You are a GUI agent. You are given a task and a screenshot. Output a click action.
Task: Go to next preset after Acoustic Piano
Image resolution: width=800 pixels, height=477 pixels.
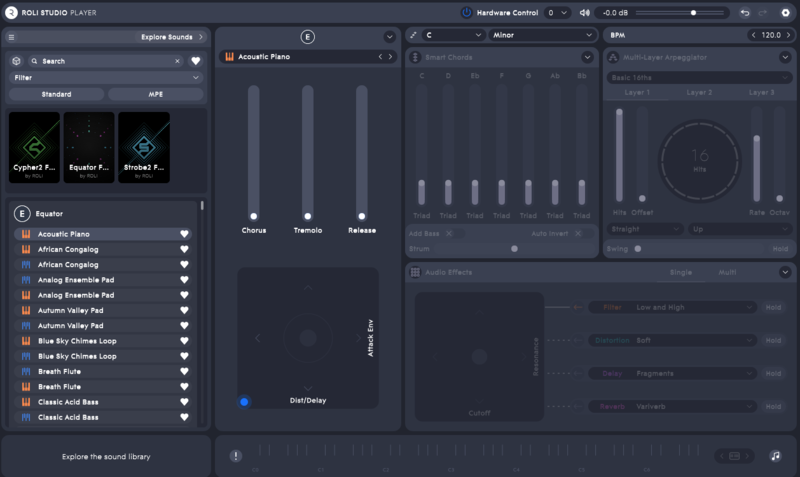click(391, 57)
